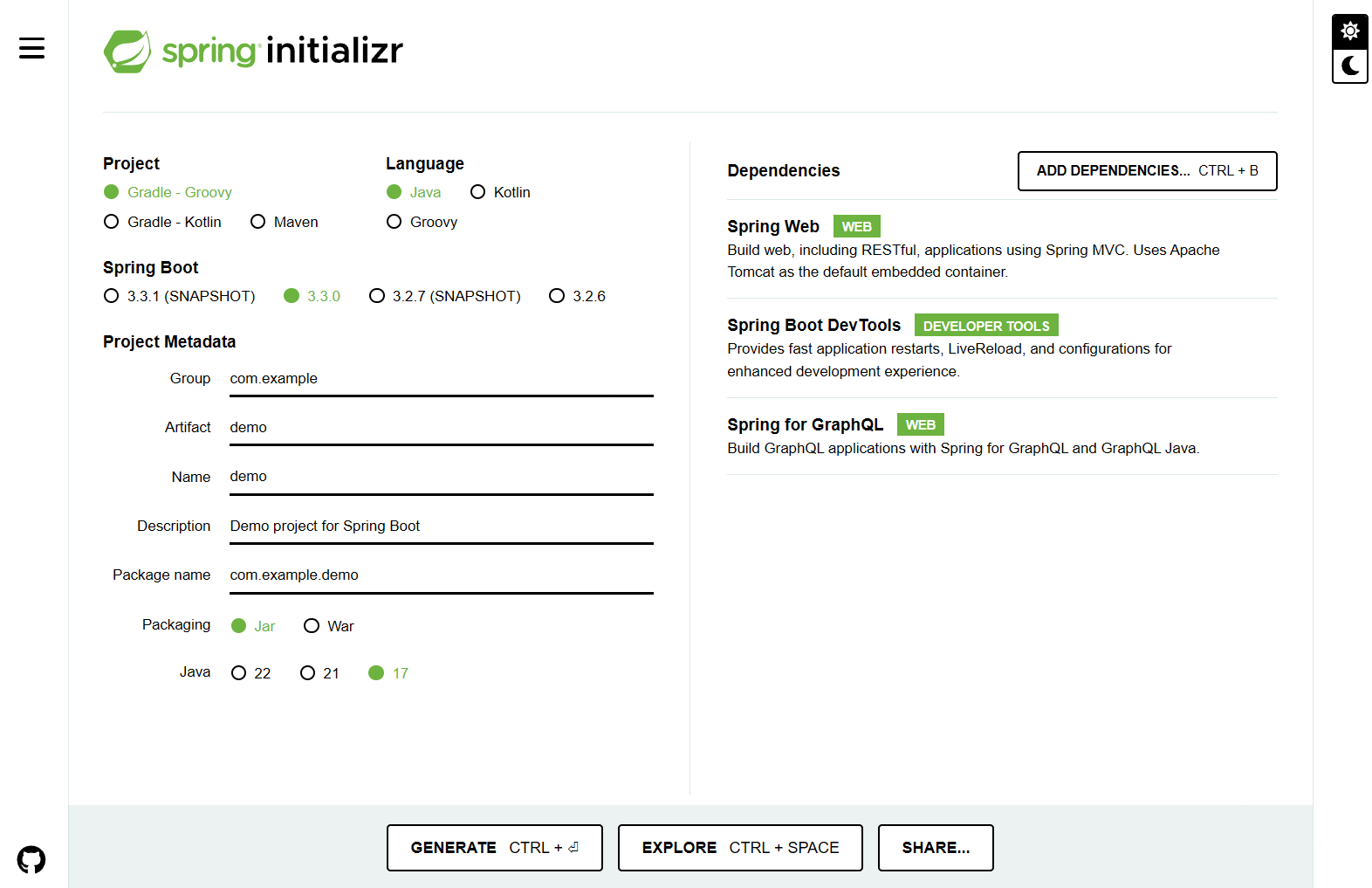Pick Groovy as the language
This screenshot has height=888, width=1372.
tap(422, 222)
